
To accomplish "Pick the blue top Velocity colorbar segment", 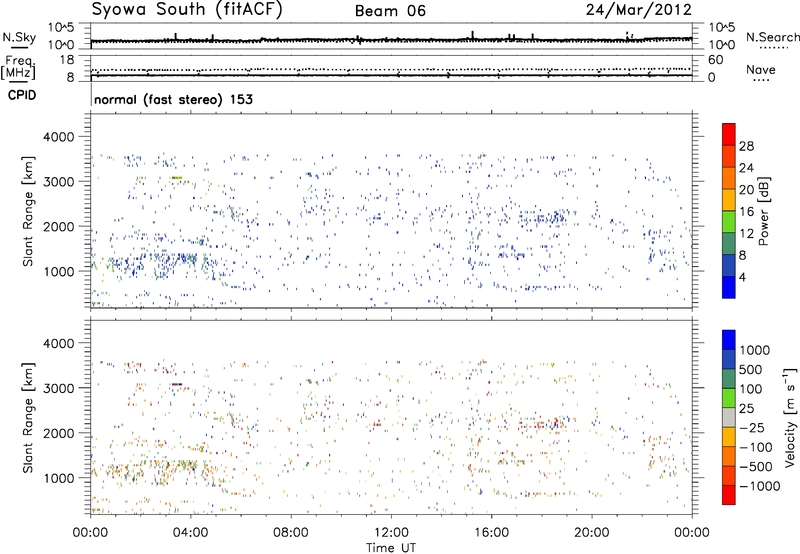I will [729, 339].
